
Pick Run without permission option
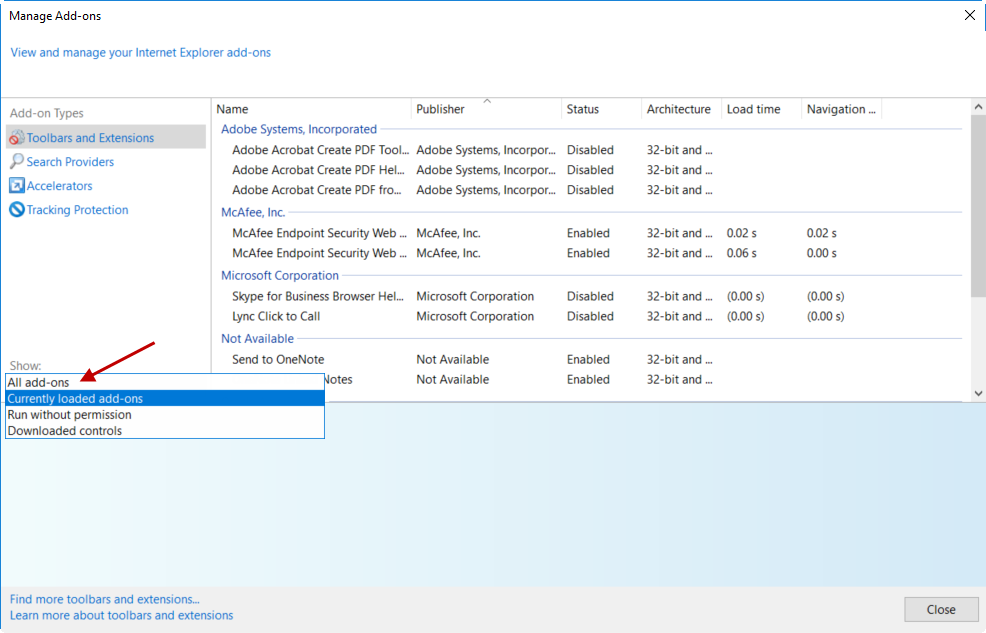click(165, 415)
